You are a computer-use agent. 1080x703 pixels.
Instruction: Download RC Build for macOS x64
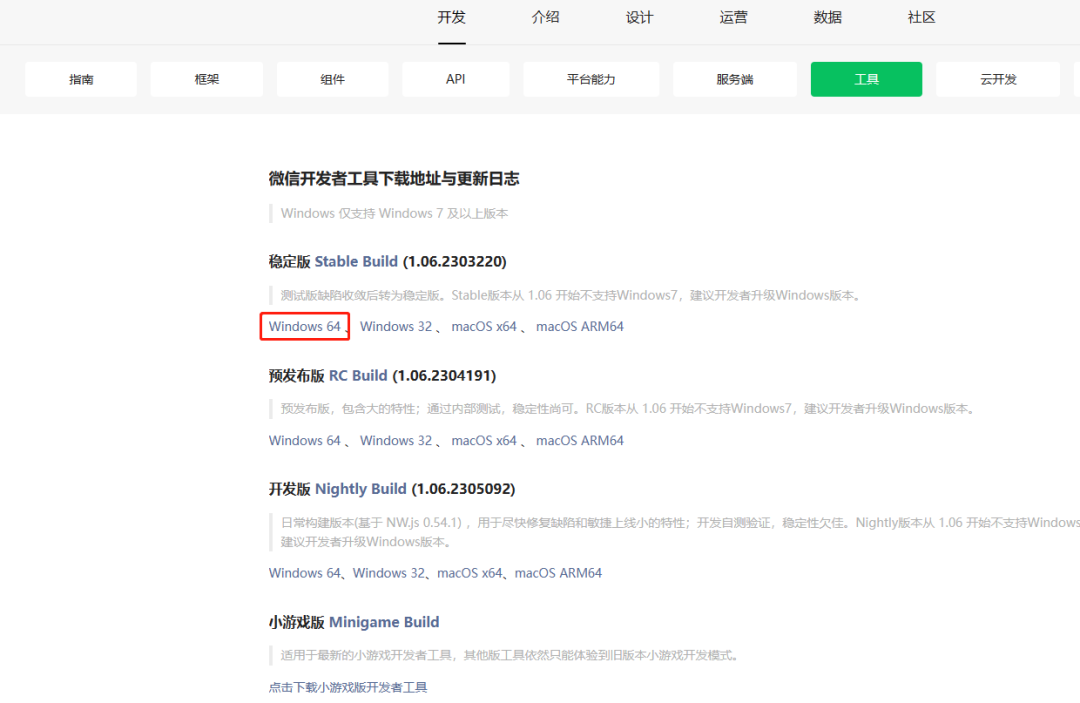coord(484,441)
